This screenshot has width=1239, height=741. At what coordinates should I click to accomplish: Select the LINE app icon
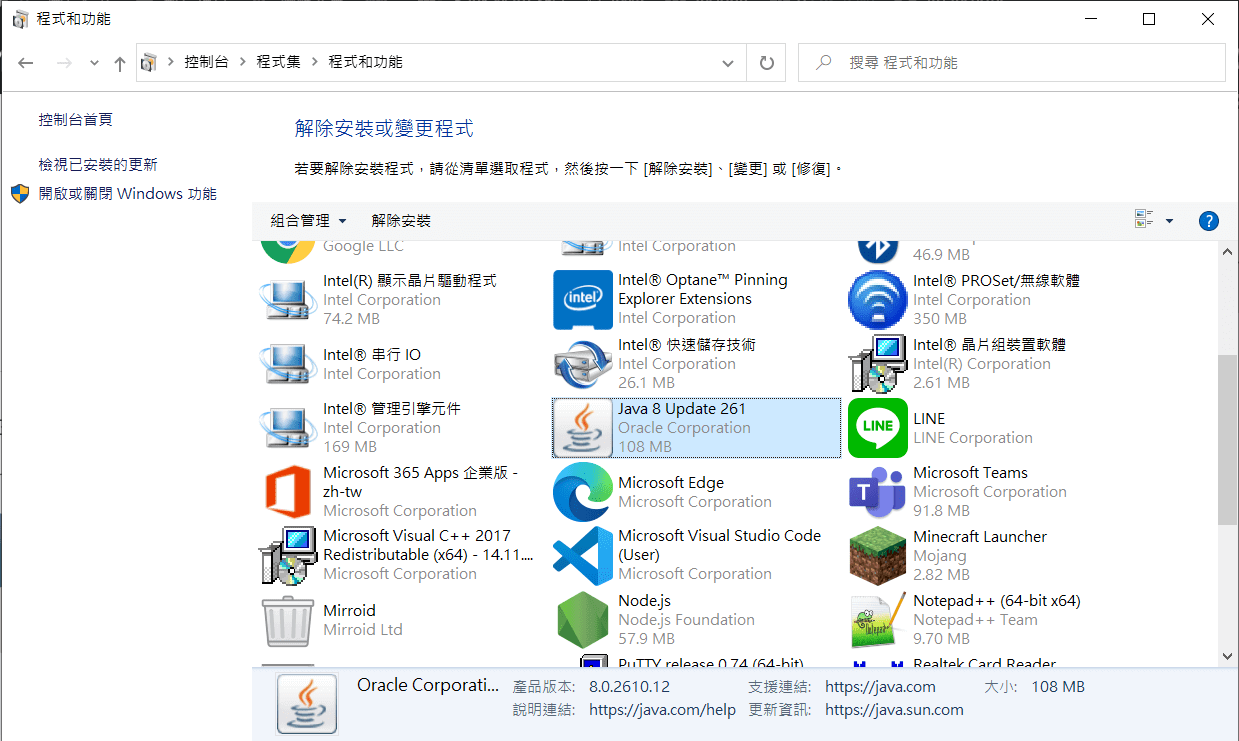tap(878, 428)
